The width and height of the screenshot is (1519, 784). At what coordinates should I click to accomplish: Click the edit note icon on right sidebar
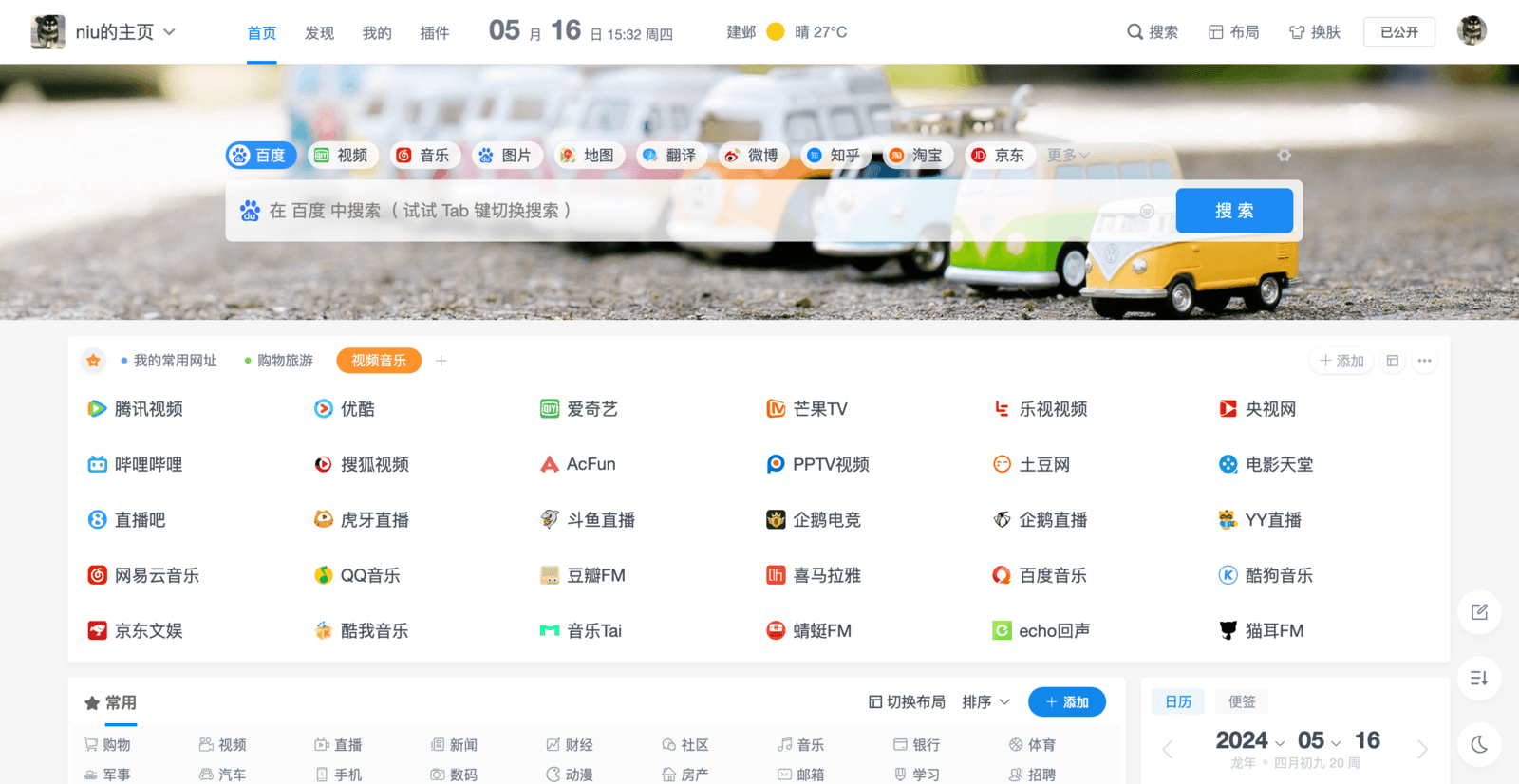[1479, 612]
